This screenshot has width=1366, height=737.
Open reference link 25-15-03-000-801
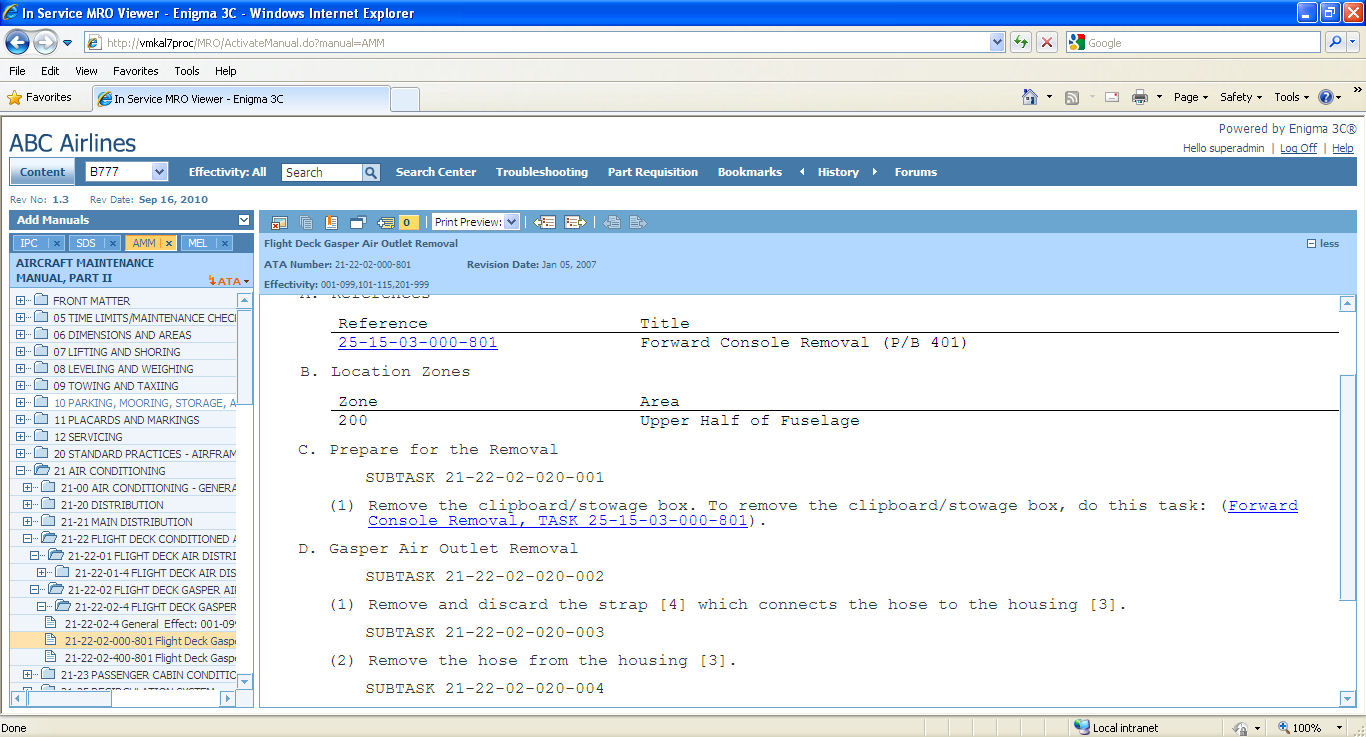click(417, 342)
